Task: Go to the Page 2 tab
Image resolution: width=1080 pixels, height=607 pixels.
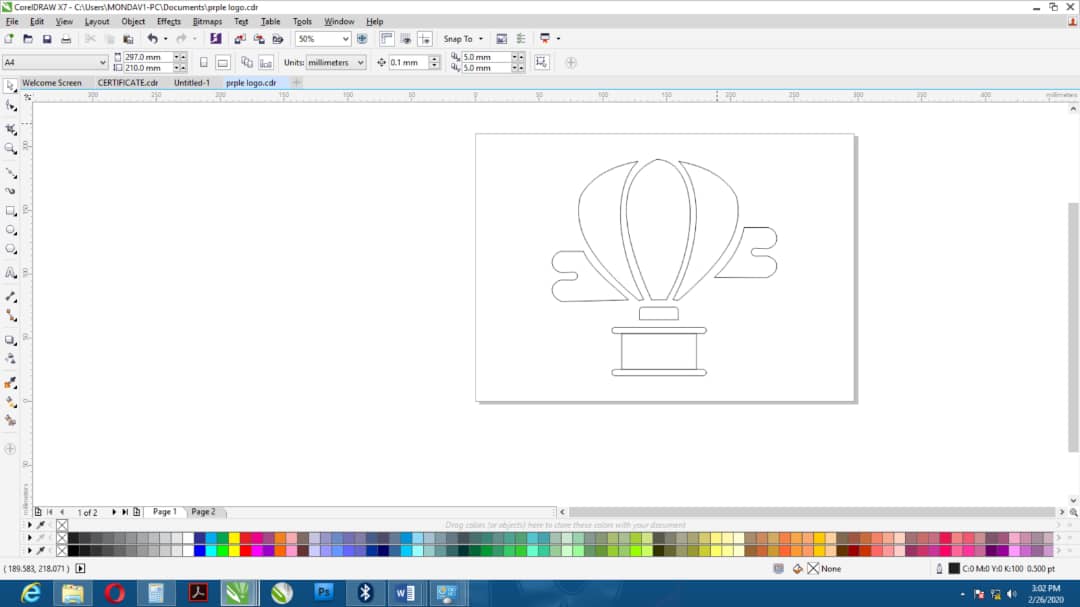Action: [203, 512]
